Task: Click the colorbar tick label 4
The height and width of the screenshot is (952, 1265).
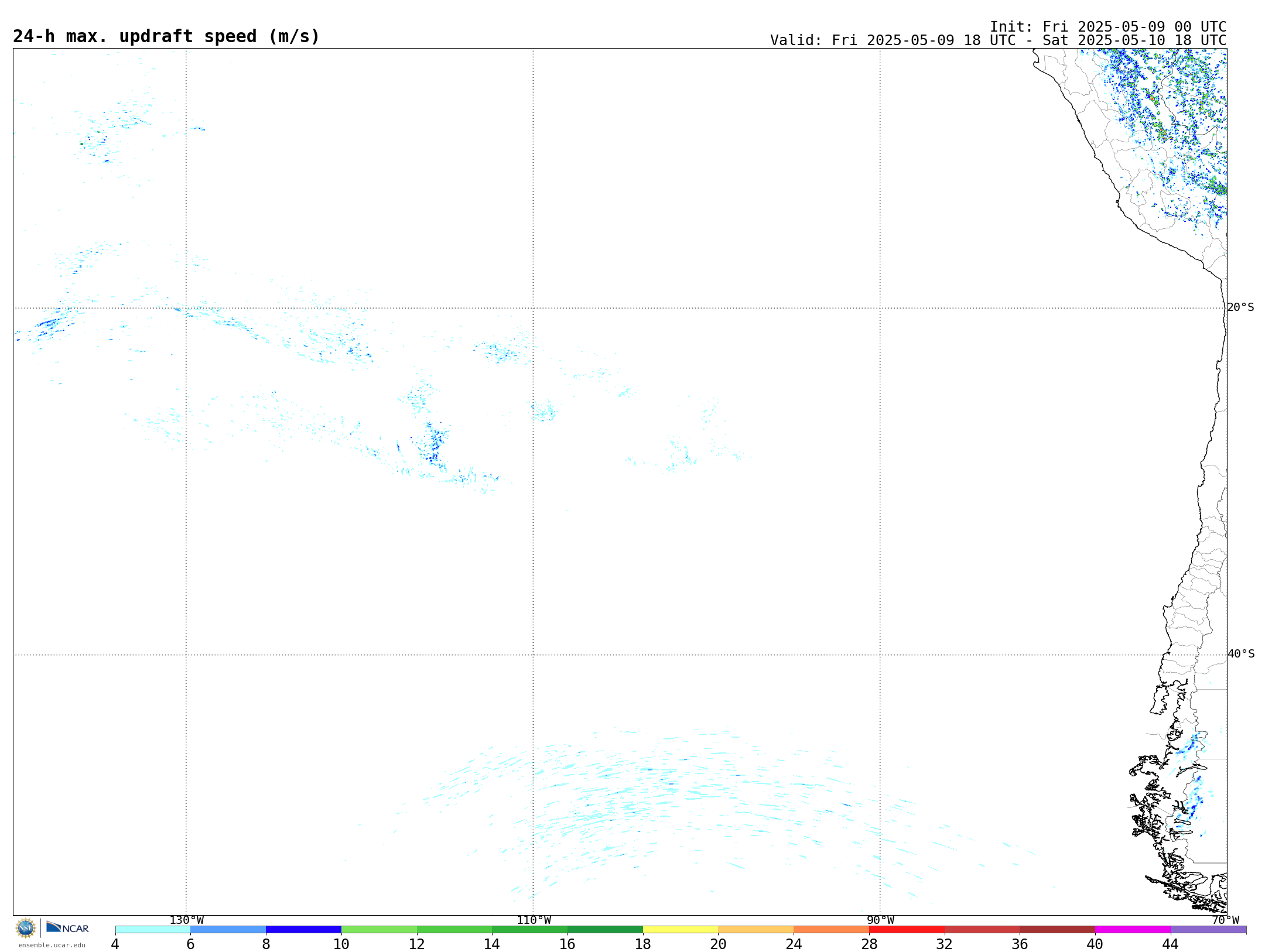Action: 115,944
